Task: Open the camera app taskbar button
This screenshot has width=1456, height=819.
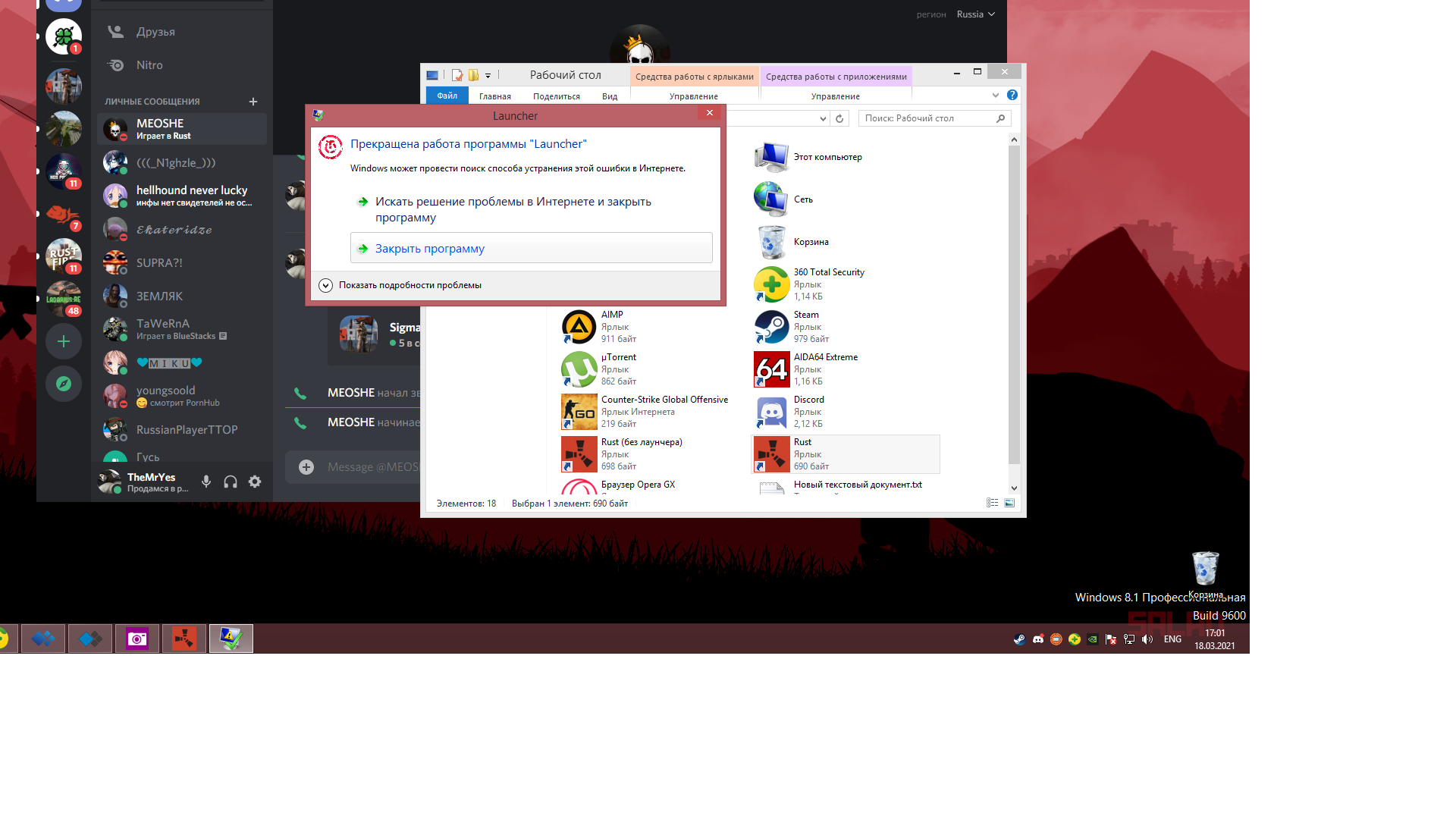Action: tap(137, 639)
